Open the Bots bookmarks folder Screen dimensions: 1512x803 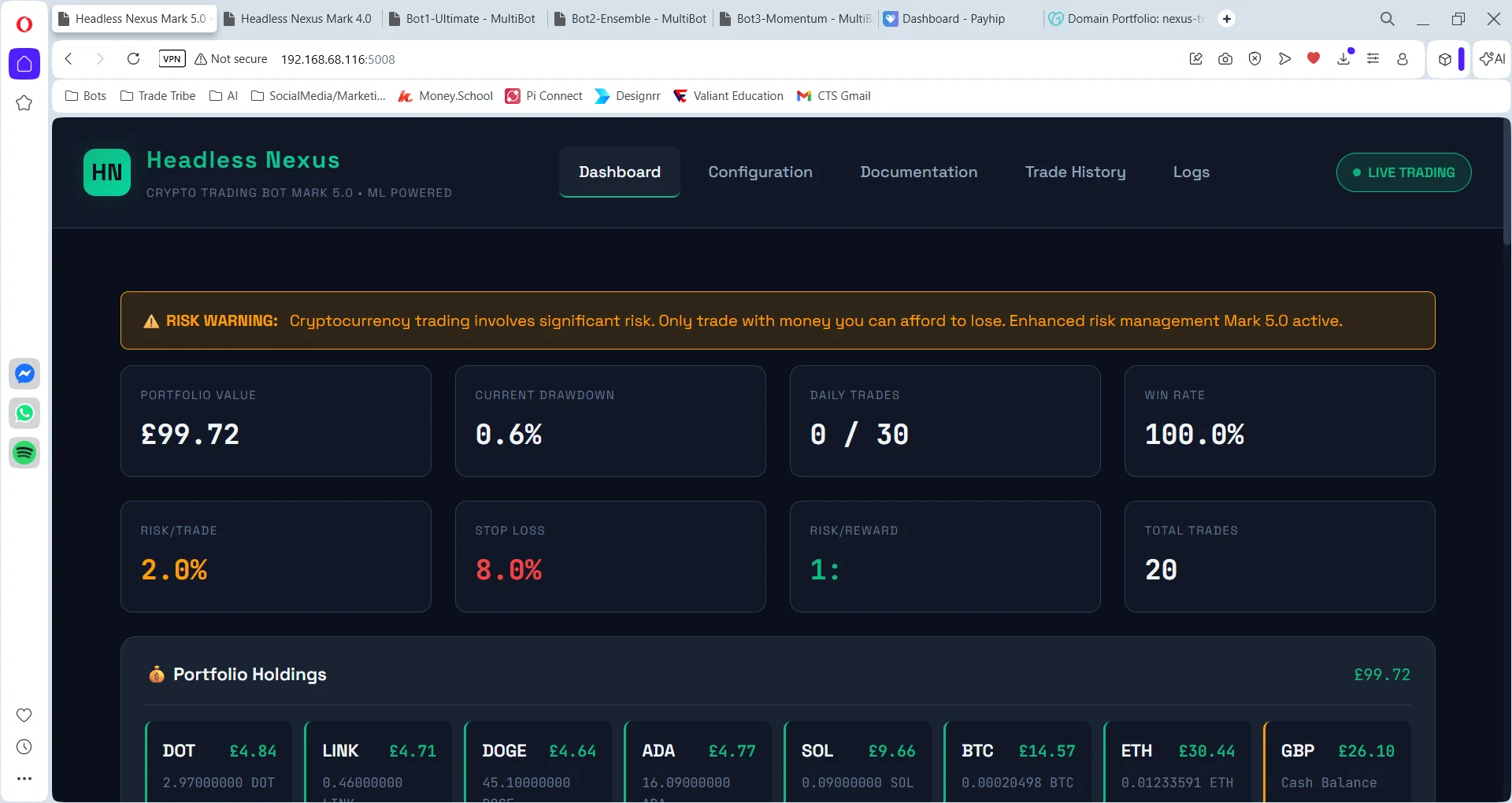85,95
